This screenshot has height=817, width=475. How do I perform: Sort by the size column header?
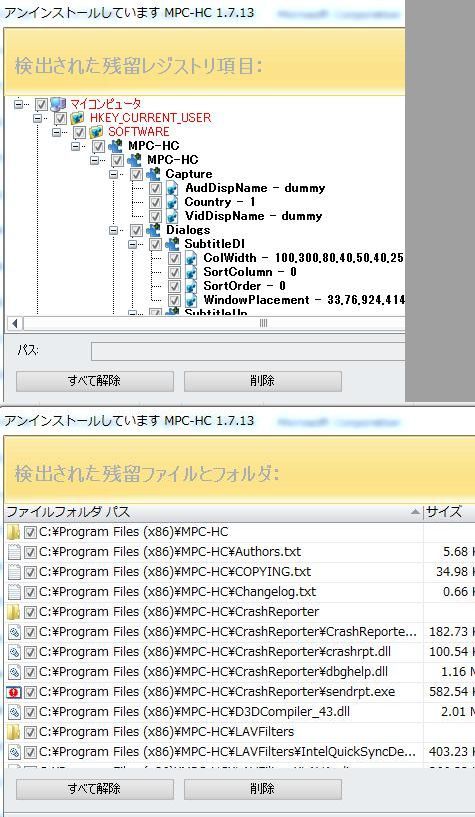tap(449, 512)
